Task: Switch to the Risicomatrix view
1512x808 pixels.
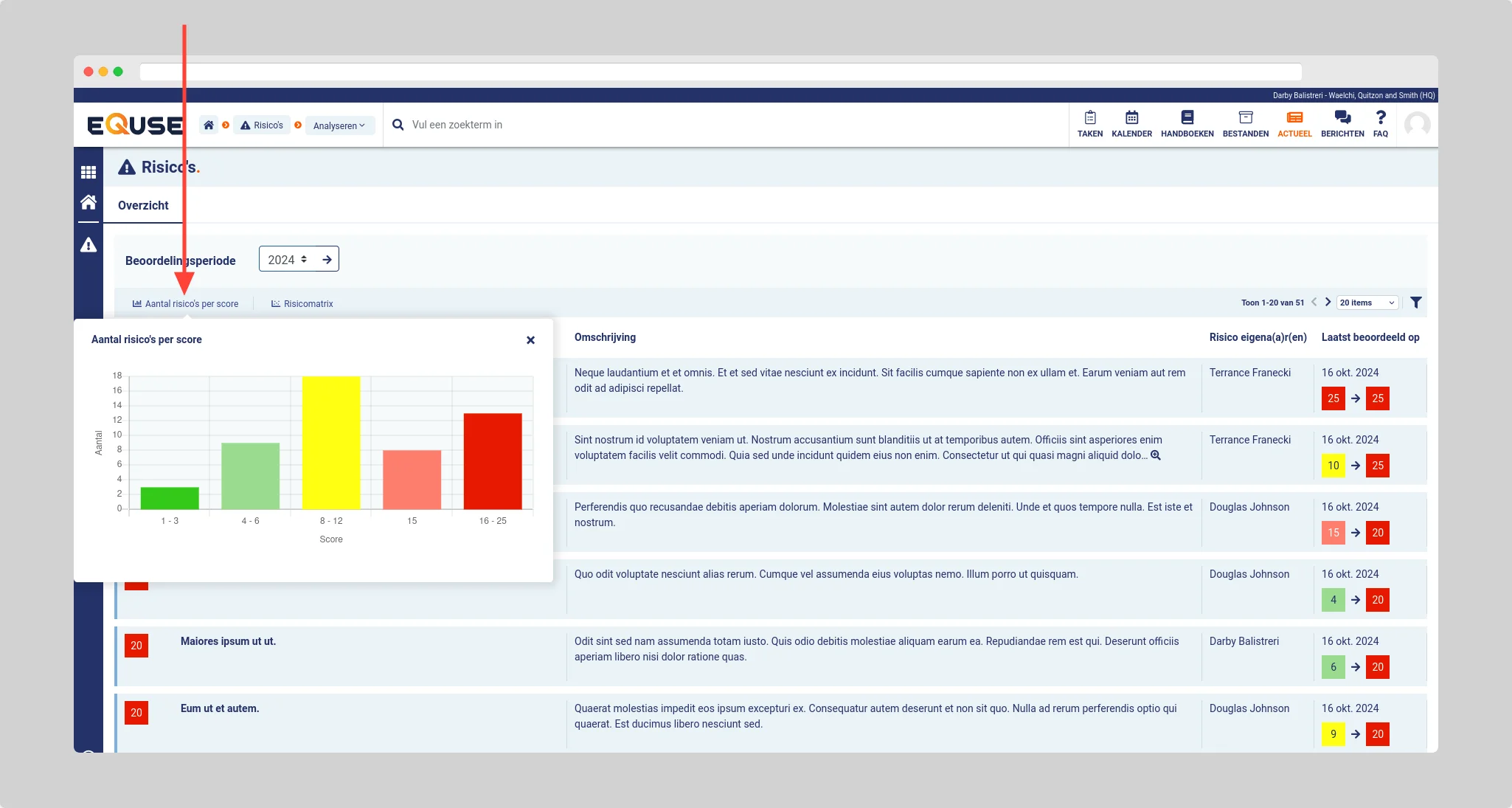Action: click(302, 304)
